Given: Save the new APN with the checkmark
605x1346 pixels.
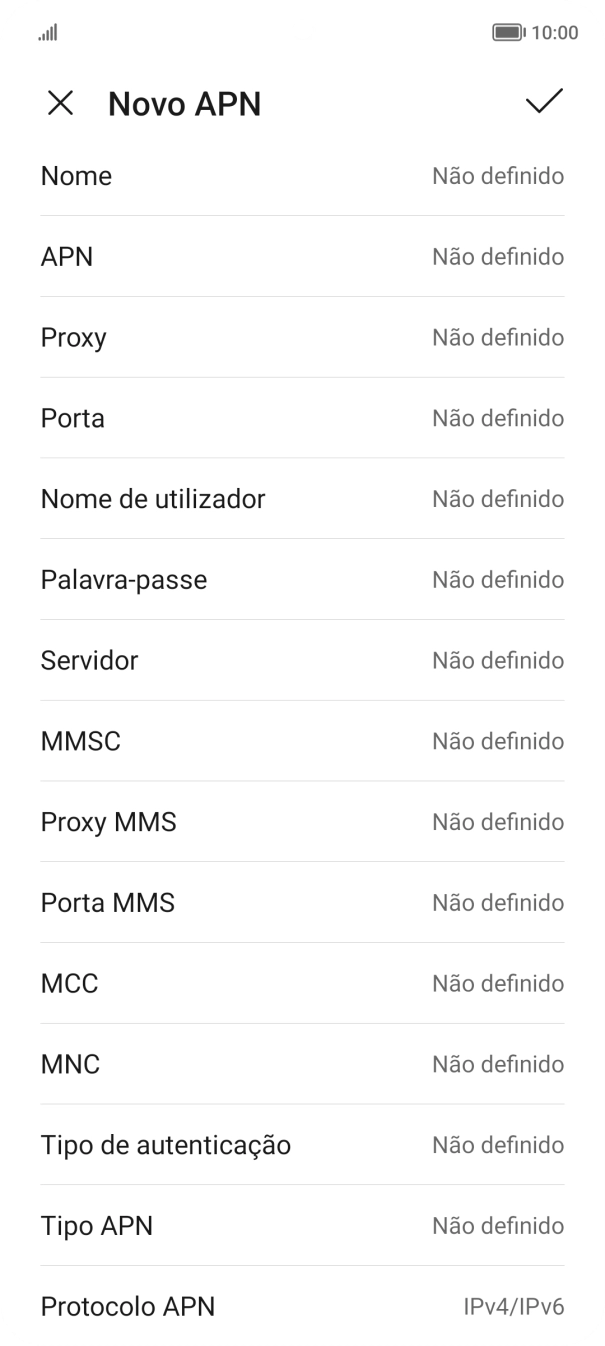Looking at the screenshot, I should [x=543, y=103].
